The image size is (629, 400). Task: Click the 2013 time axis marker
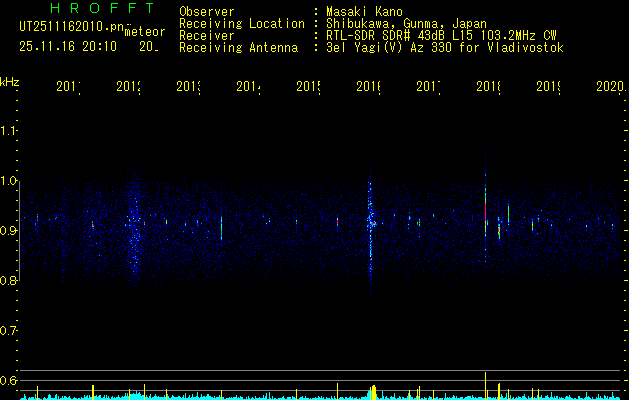[189, 86]
